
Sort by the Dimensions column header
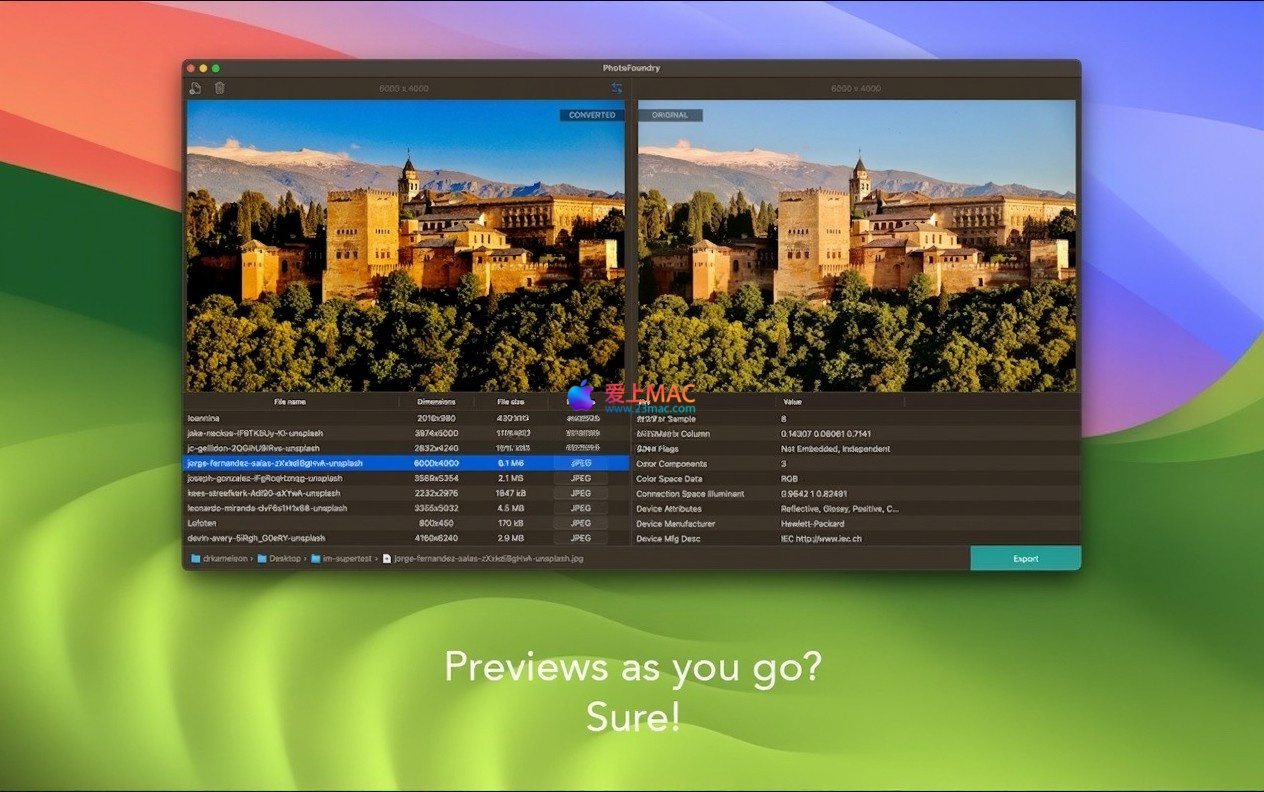coord(436,402)
